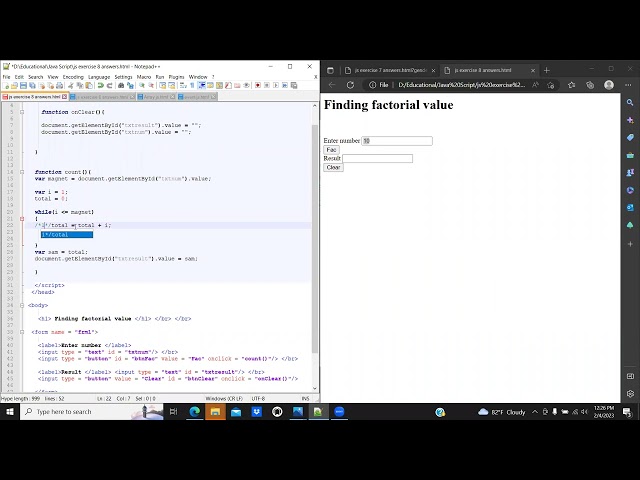Collapse the onClear function fold marker
This screenshot has width=640, height=480.
coord(22,112)
